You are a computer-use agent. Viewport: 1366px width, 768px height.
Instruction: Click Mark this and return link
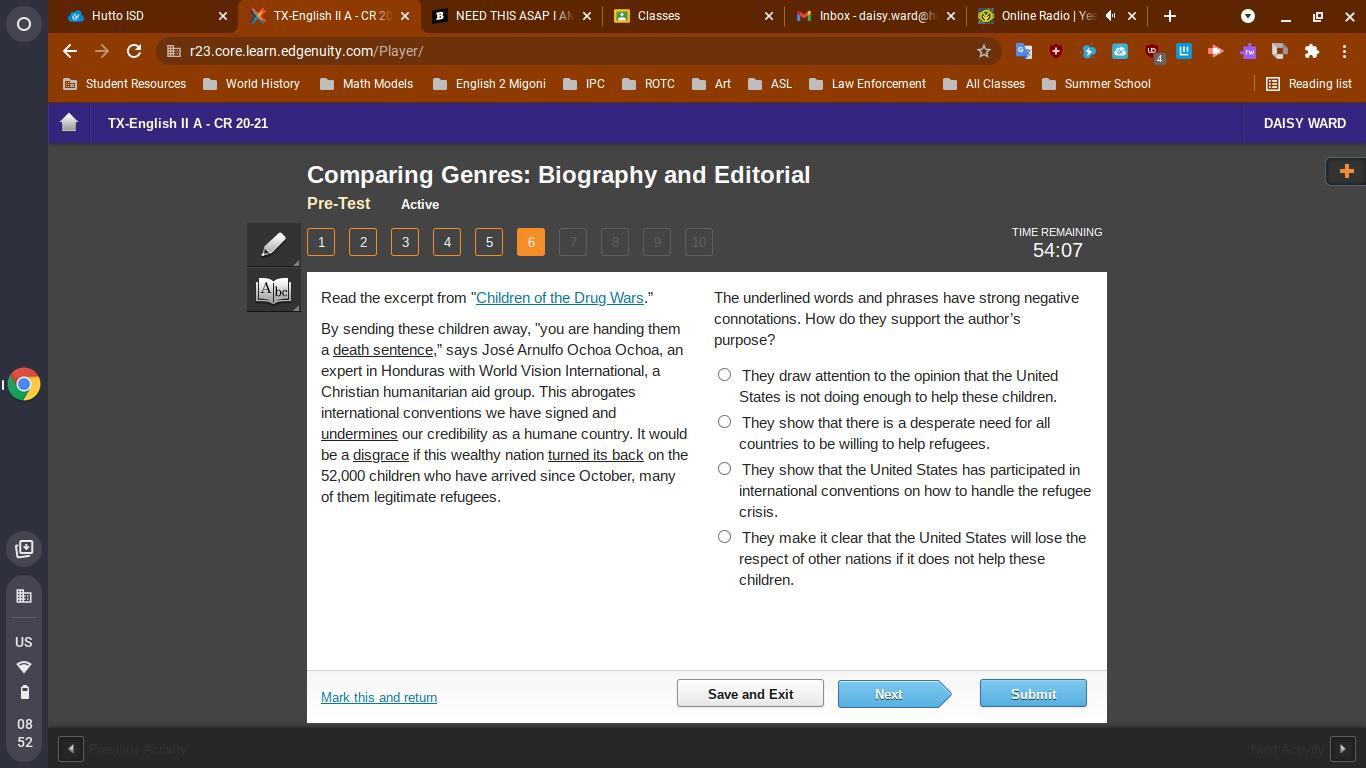pyautogui.click(x=379, y=697)
